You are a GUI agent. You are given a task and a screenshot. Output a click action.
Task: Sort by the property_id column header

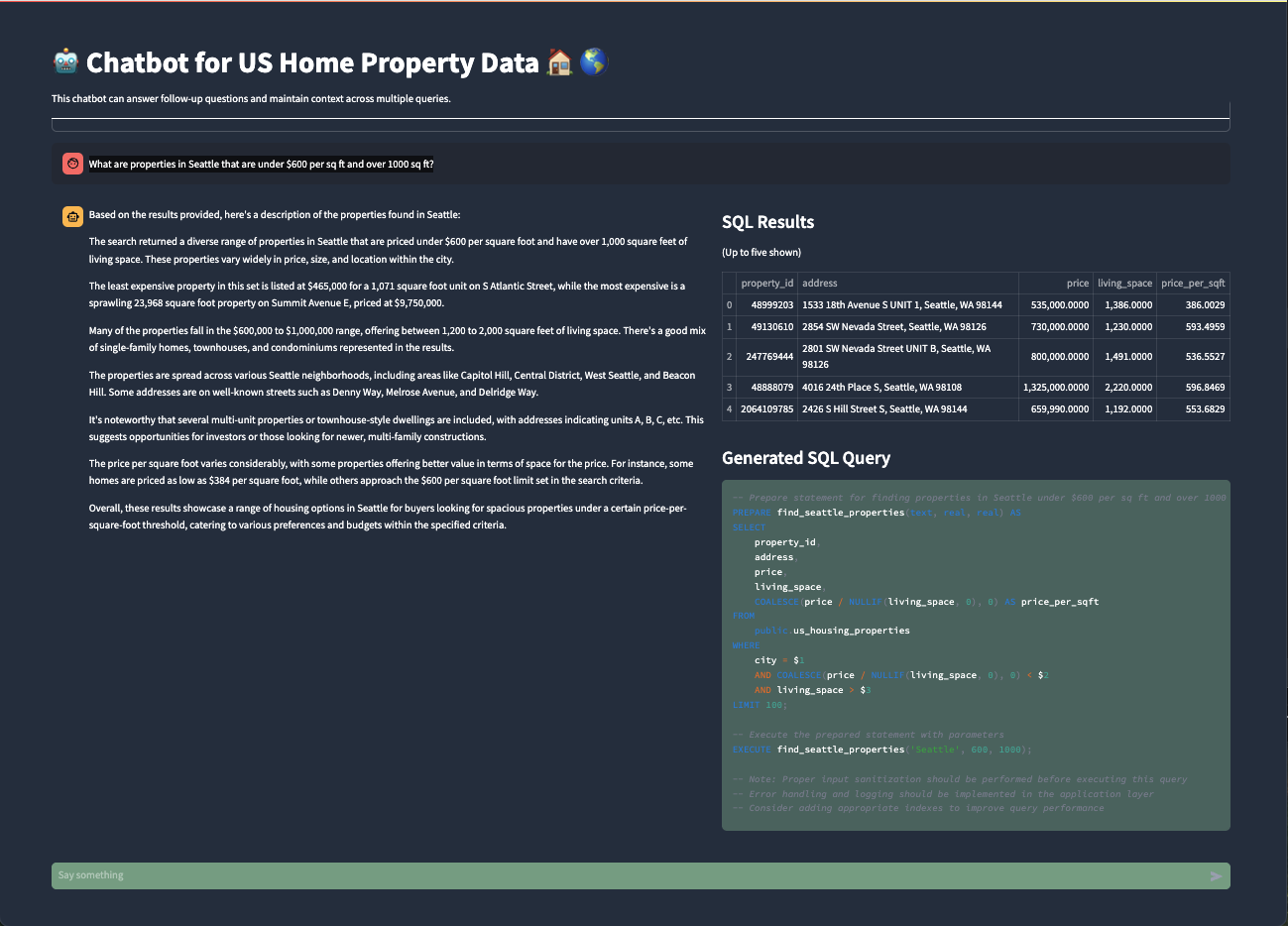(766, 283)
